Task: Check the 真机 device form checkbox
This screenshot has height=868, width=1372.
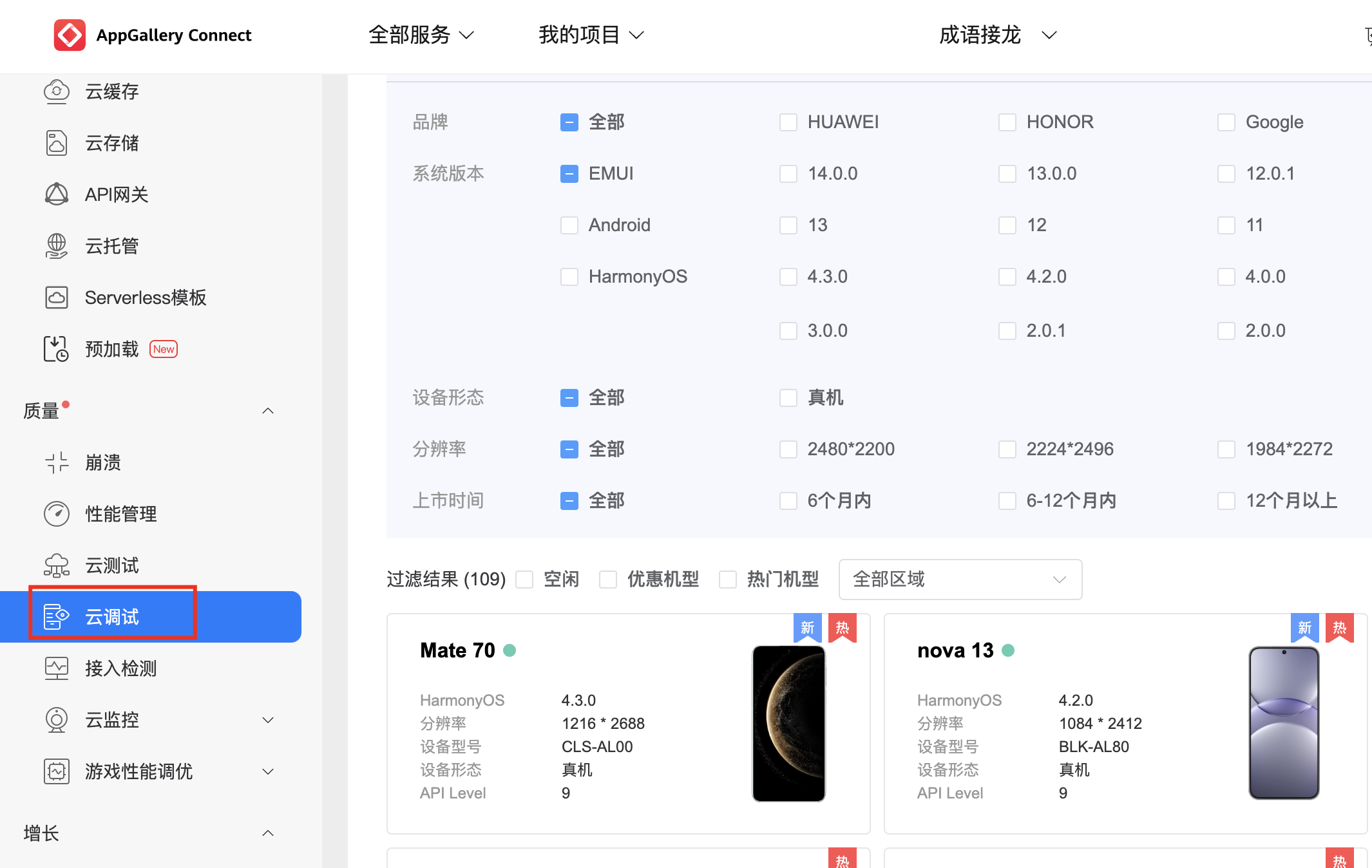Action: coord(788,398)
